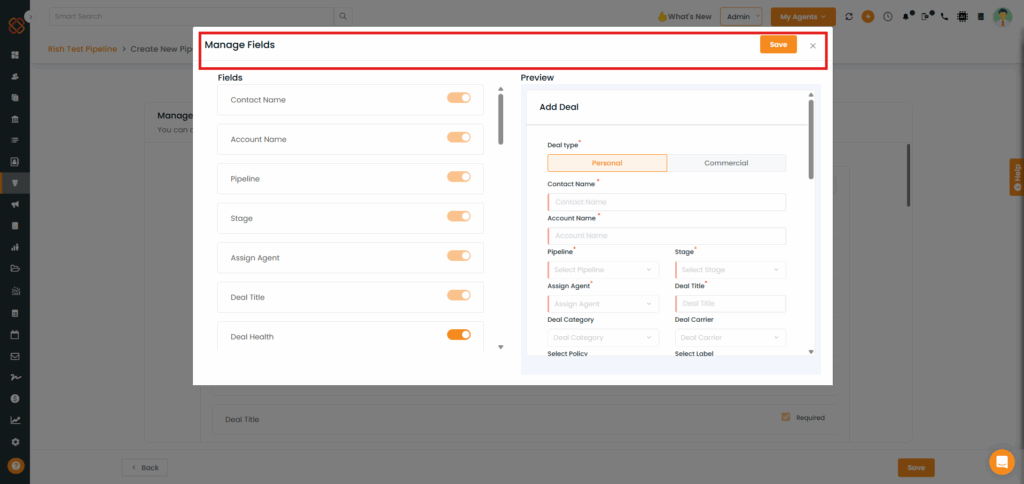Open the Assign Agent dropdown in preview
This screenshot has width=1024, height=484.
pyautogui.click(x=603, y=304)
